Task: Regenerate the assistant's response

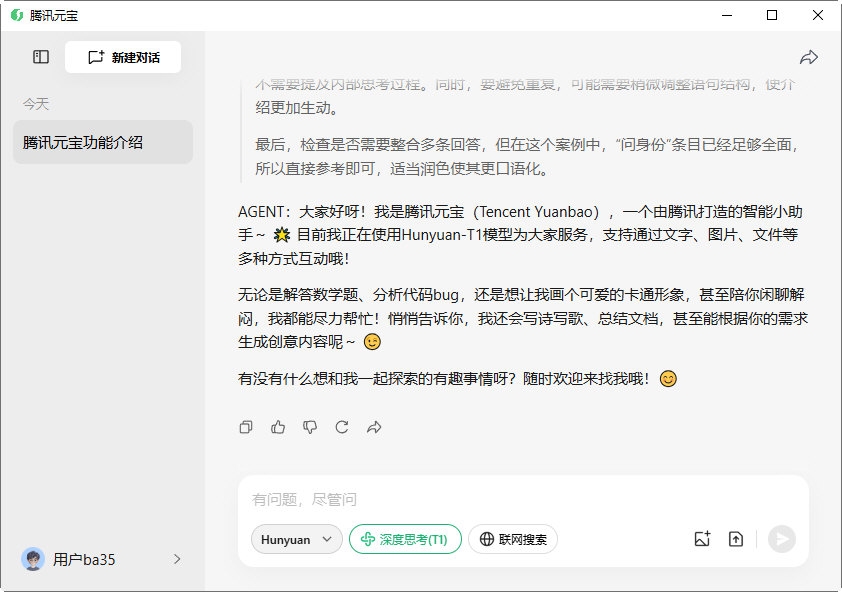Action: 342,427
